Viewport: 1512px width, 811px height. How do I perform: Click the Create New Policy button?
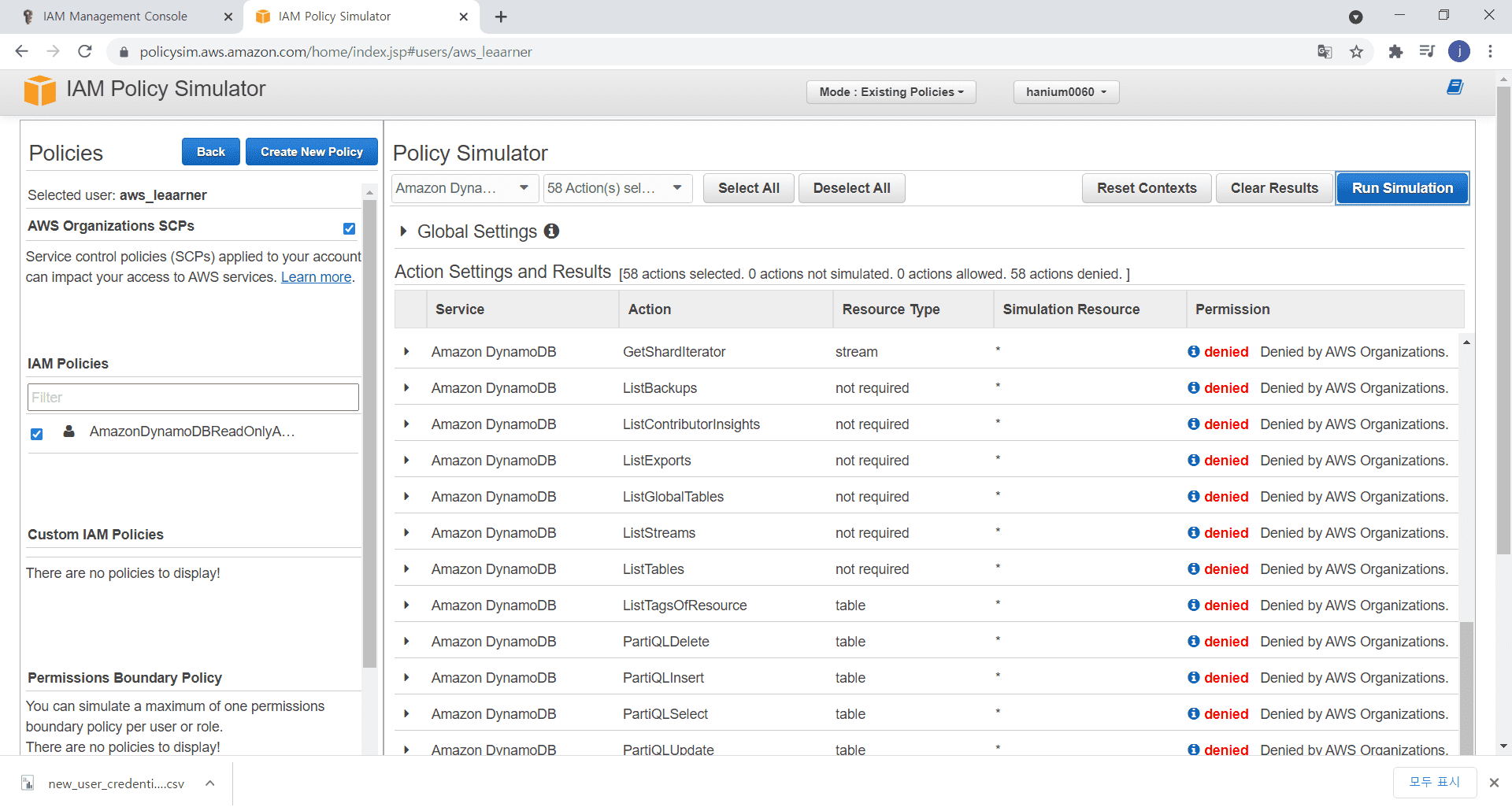312,152
